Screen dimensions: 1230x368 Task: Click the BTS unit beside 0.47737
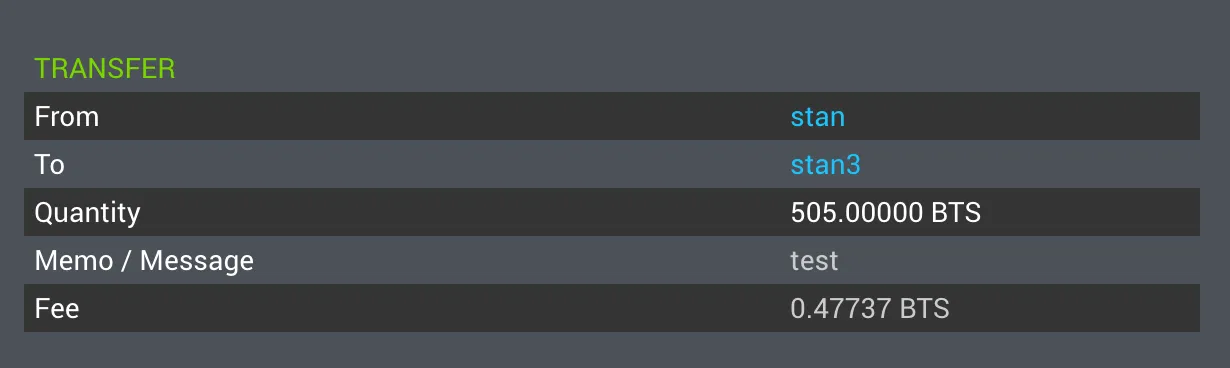925,309
